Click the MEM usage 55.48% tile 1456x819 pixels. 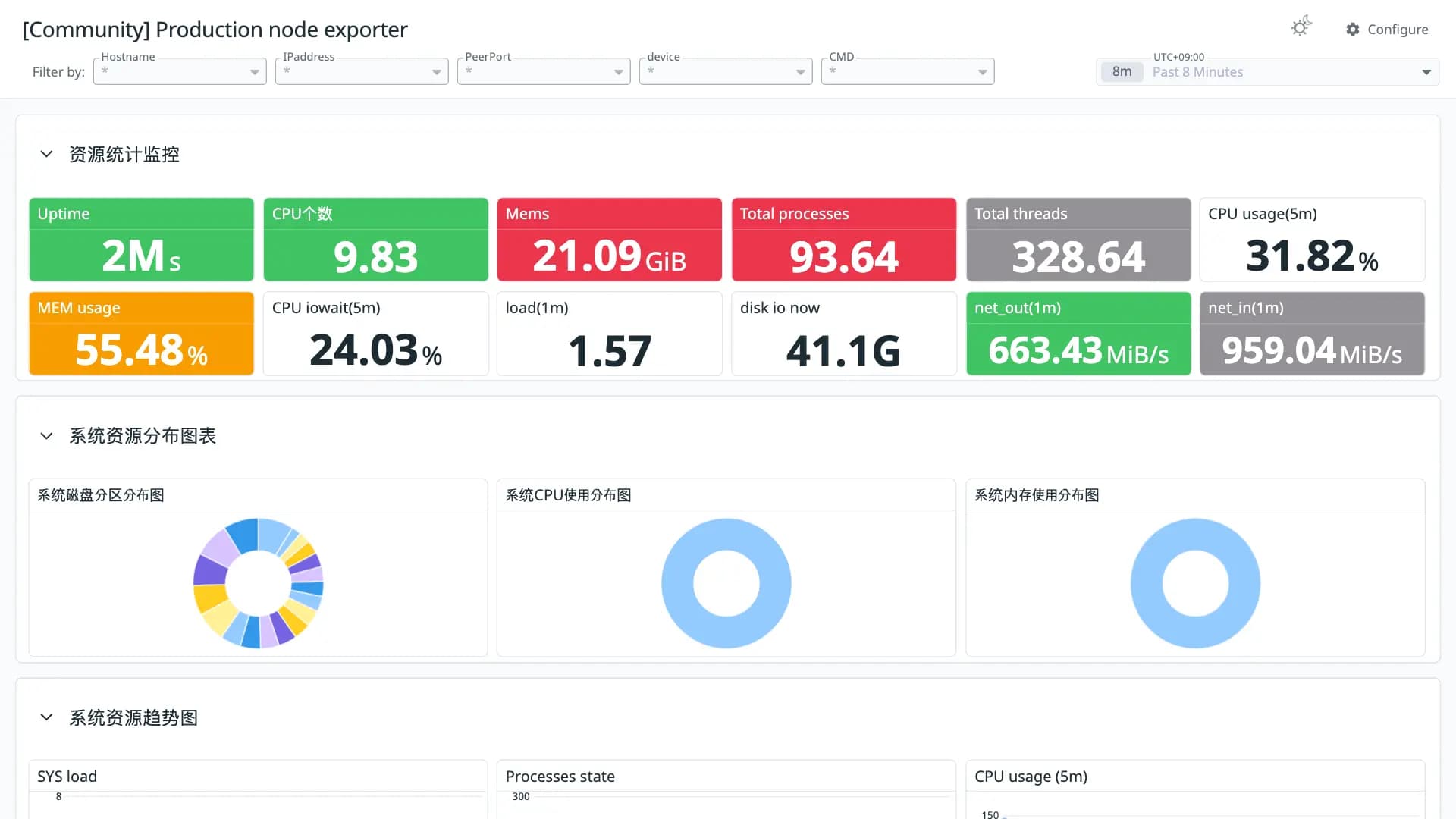coord(141,334)
